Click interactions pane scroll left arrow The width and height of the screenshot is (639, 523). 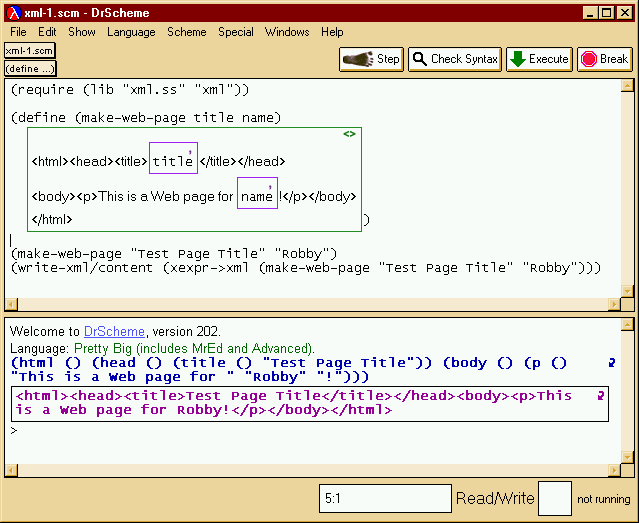tap(11, 470)
